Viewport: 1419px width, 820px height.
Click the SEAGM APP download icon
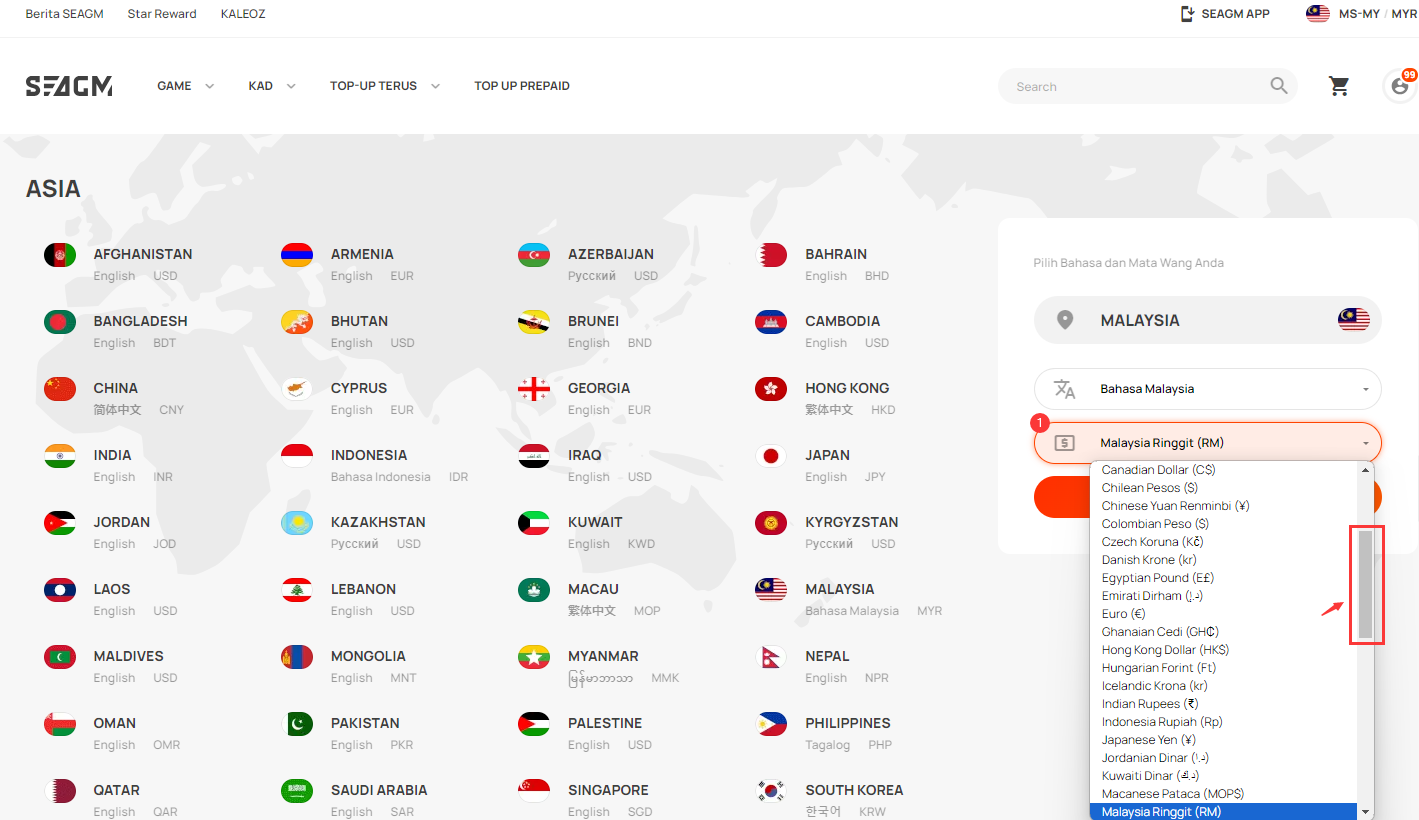(1188, 14)
